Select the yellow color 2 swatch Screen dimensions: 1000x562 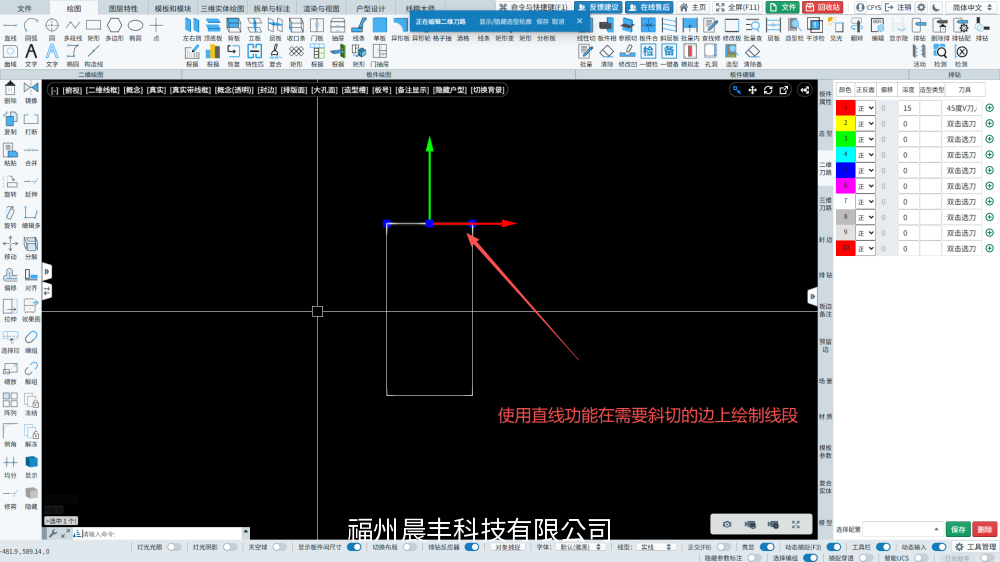845,124
